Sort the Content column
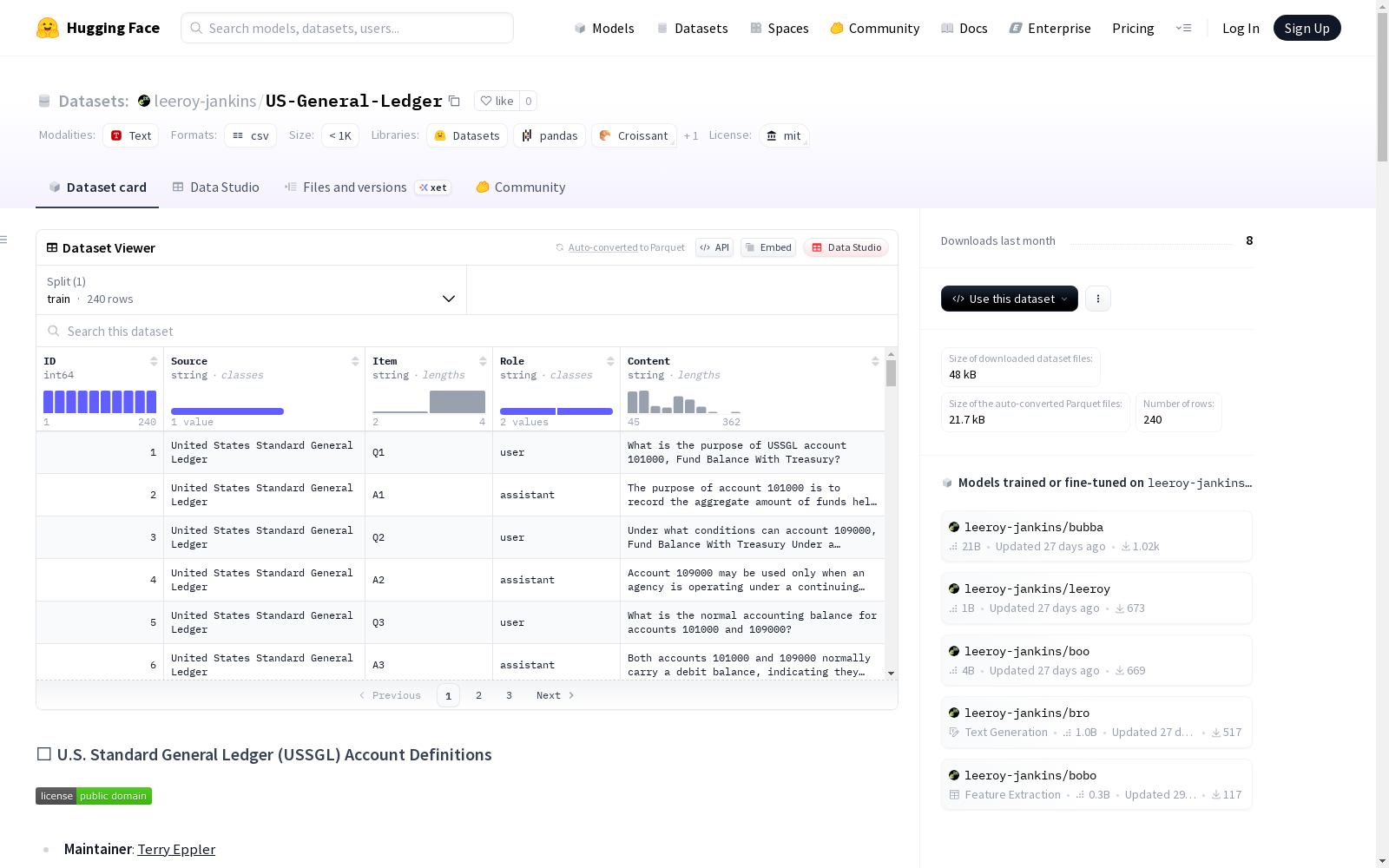Screen dimensions: 1389x868 875,361
